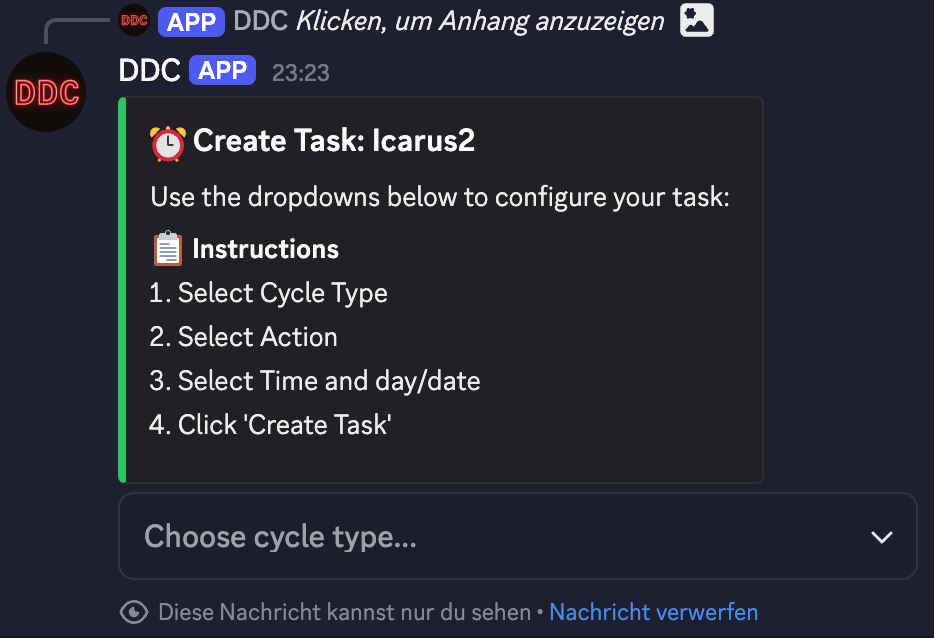Image resolution: width=934 pixels, height=638 pixels.
Task: Click the clipboard emoji next to Instructions
Action: (x=166, y=248)
